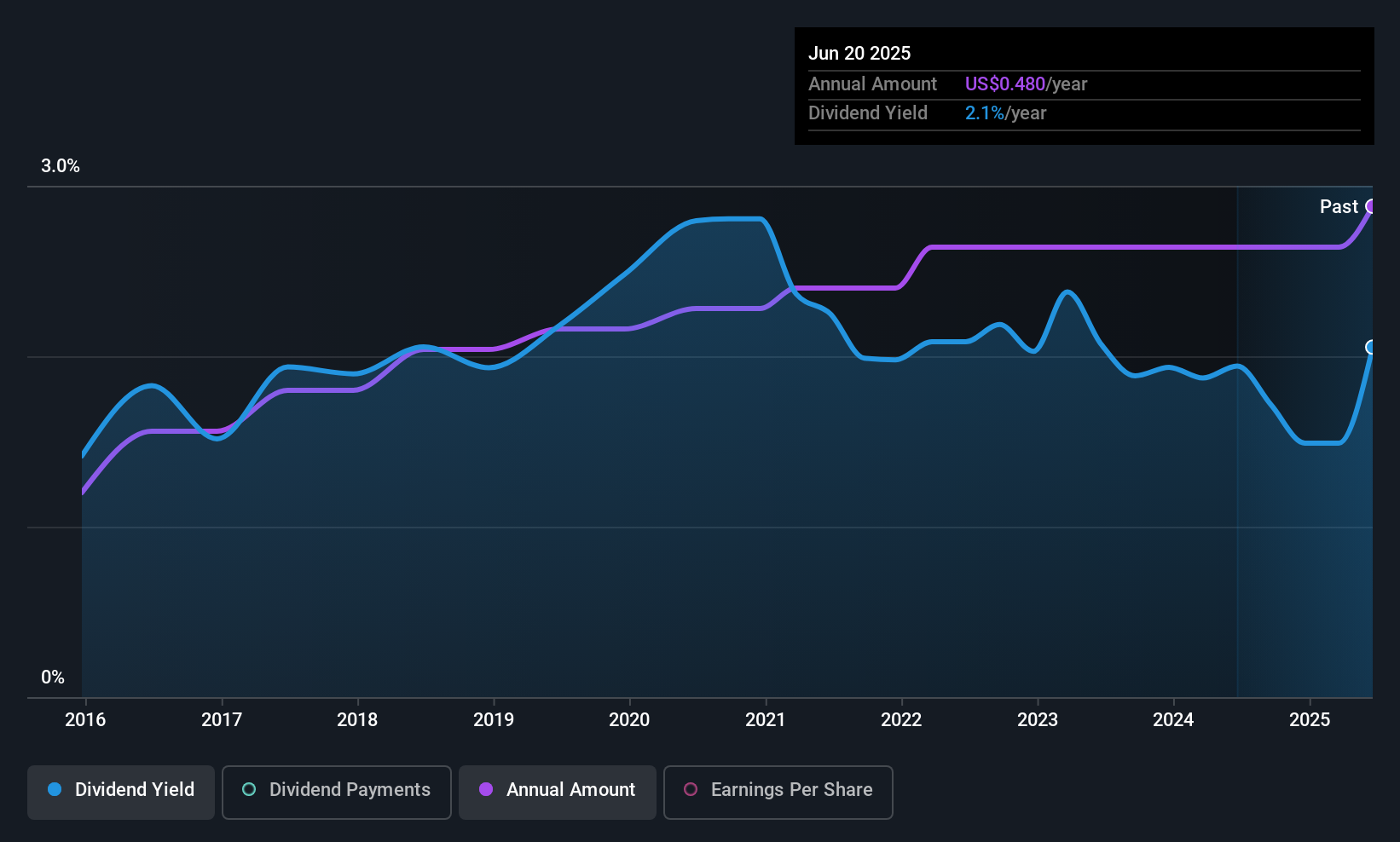Click the blue Dividend Yield legend dot
Image resolution: width=1400 pixels, height=842 pixels.
pos(55,790)
